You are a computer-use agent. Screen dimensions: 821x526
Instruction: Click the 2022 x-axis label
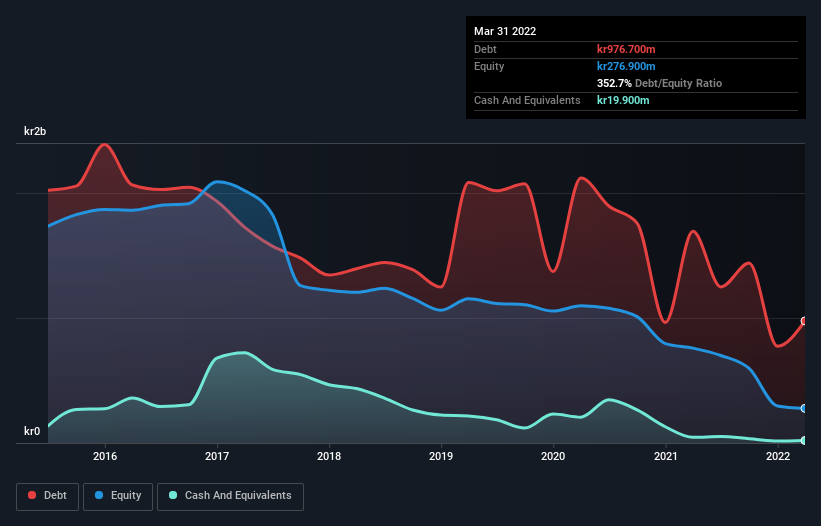coord(778,456)
